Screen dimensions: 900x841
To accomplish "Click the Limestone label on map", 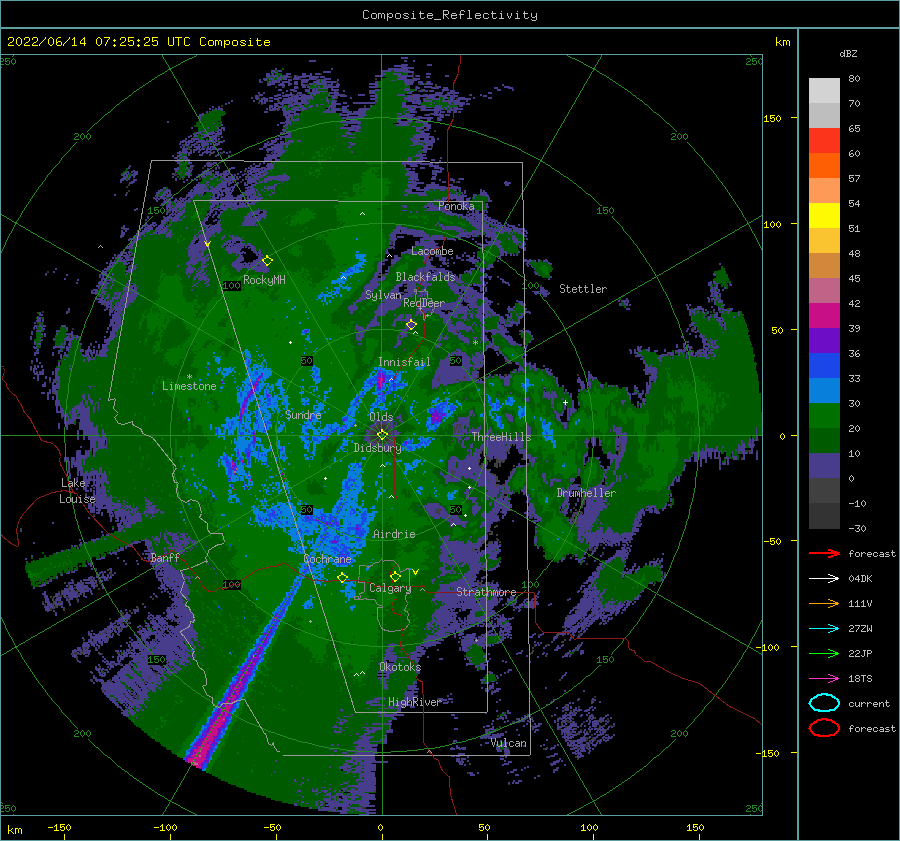I will click(189, 386).
